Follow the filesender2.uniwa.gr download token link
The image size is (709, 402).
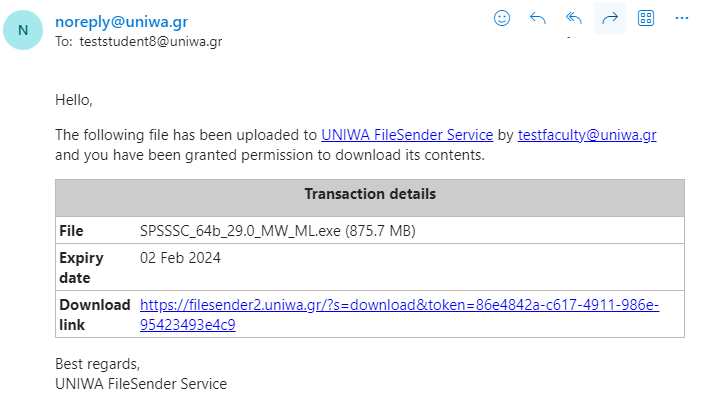399,315
